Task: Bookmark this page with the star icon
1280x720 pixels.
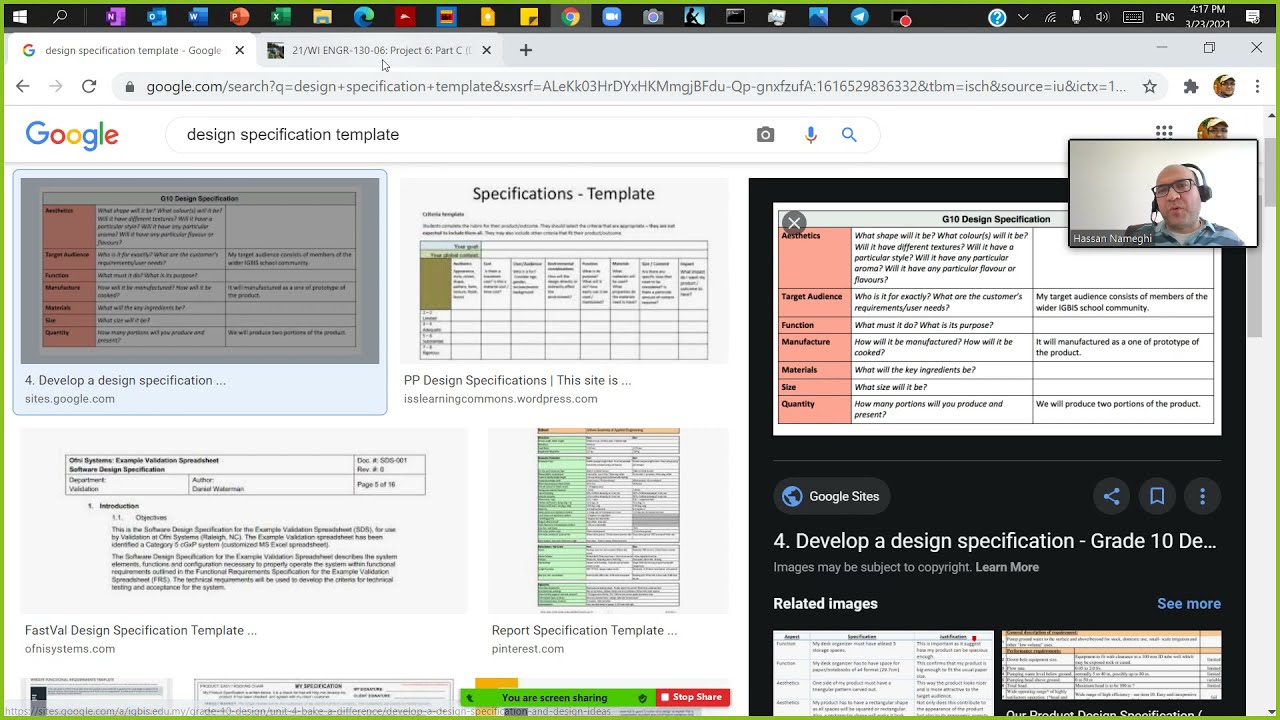Action: click(1150, 87)
